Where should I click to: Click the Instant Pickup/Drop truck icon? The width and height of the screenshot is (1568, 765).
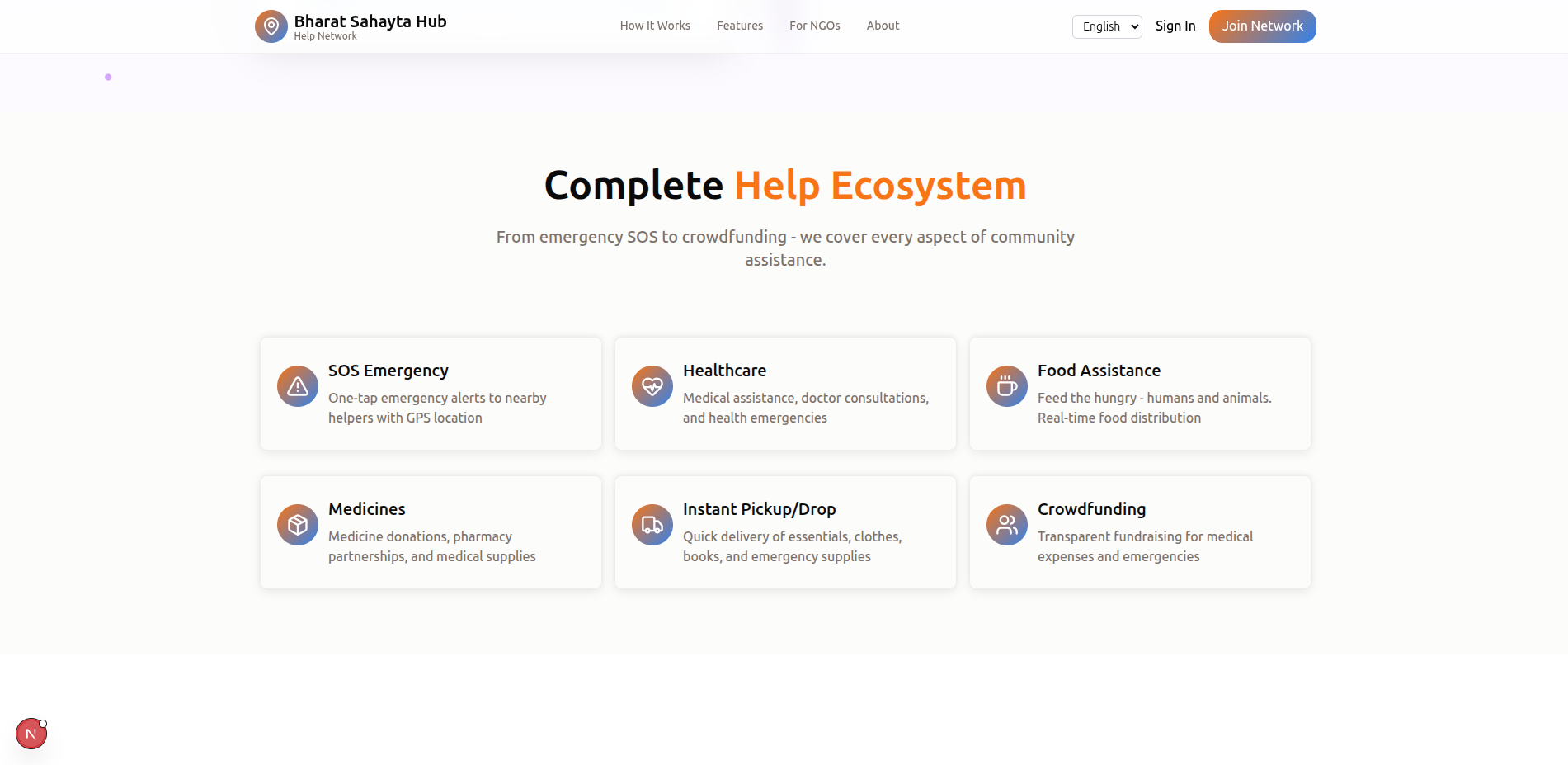coord(652,525)
